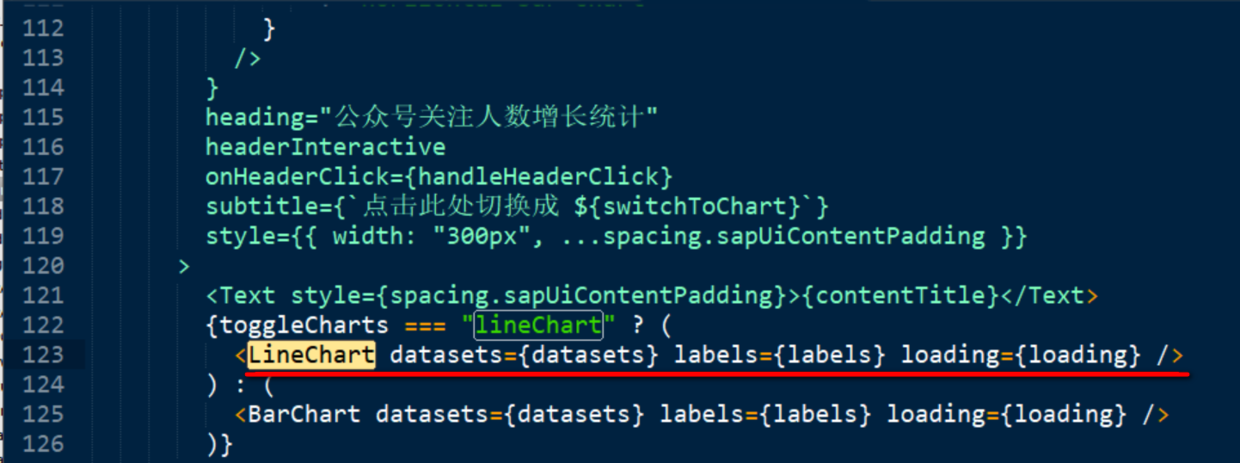Click line number 115 in gutter
The height and width of the screenshot is (463, 1240).
(43, 117)
